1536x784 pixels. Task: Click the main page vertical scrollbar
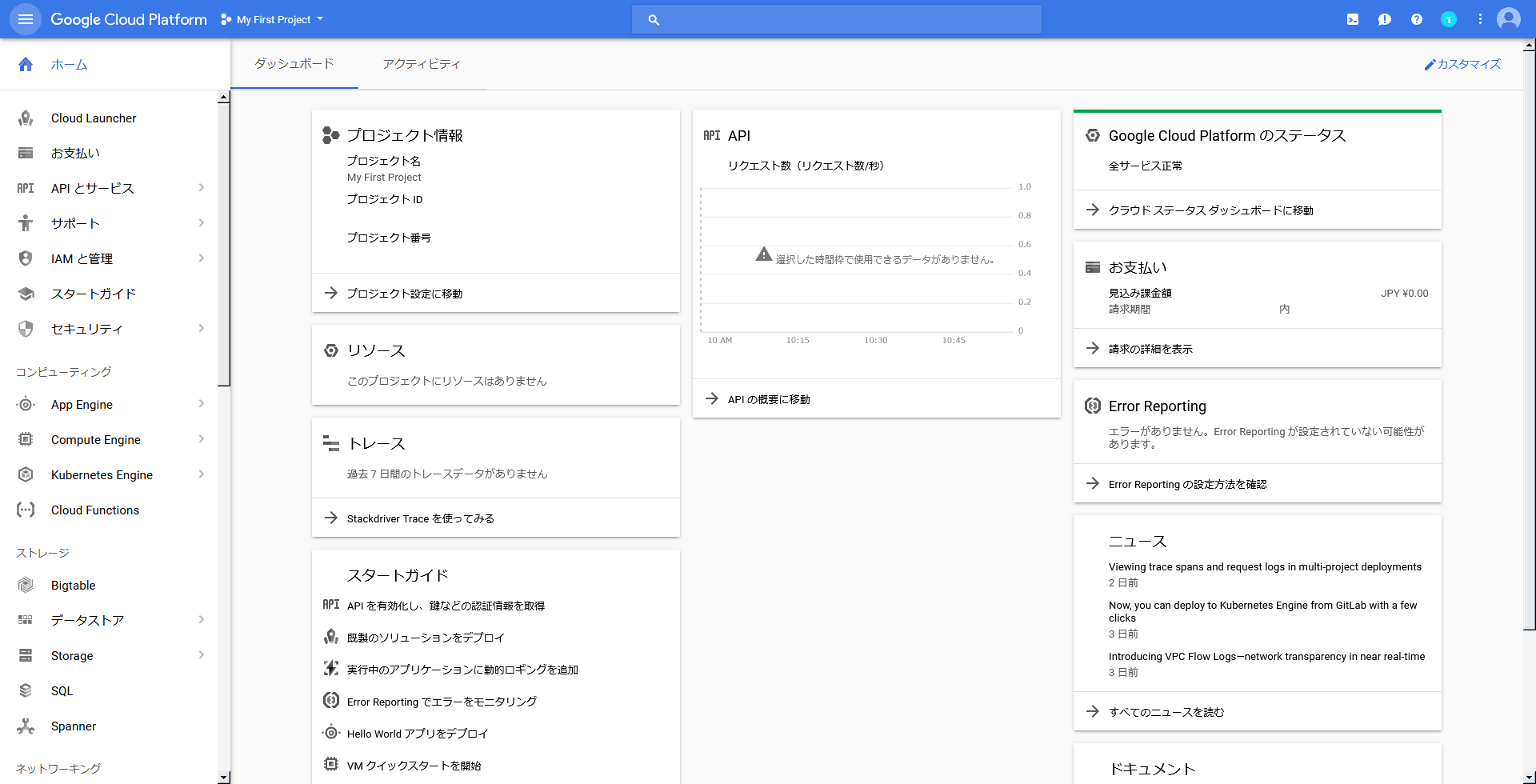(1530, 342)
